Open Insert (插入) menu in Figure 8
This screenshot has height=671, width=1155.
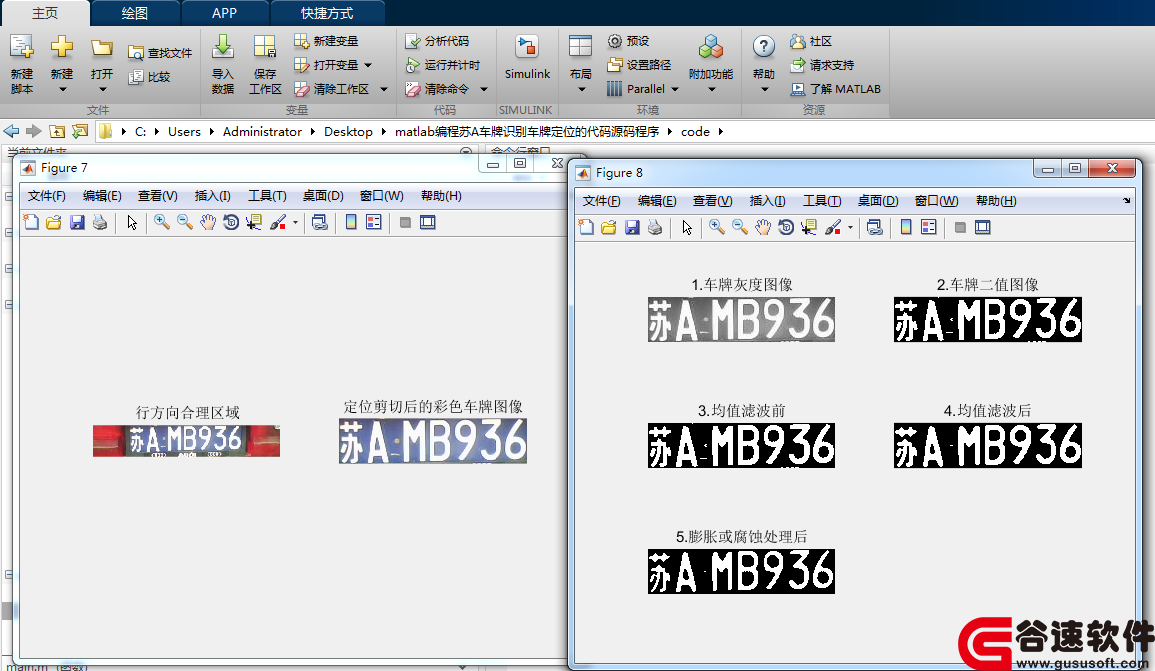point(767,200)
